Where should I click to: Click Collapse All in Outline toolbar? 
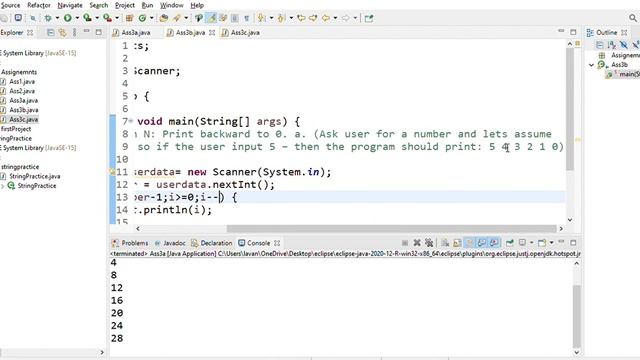(599, 45)
